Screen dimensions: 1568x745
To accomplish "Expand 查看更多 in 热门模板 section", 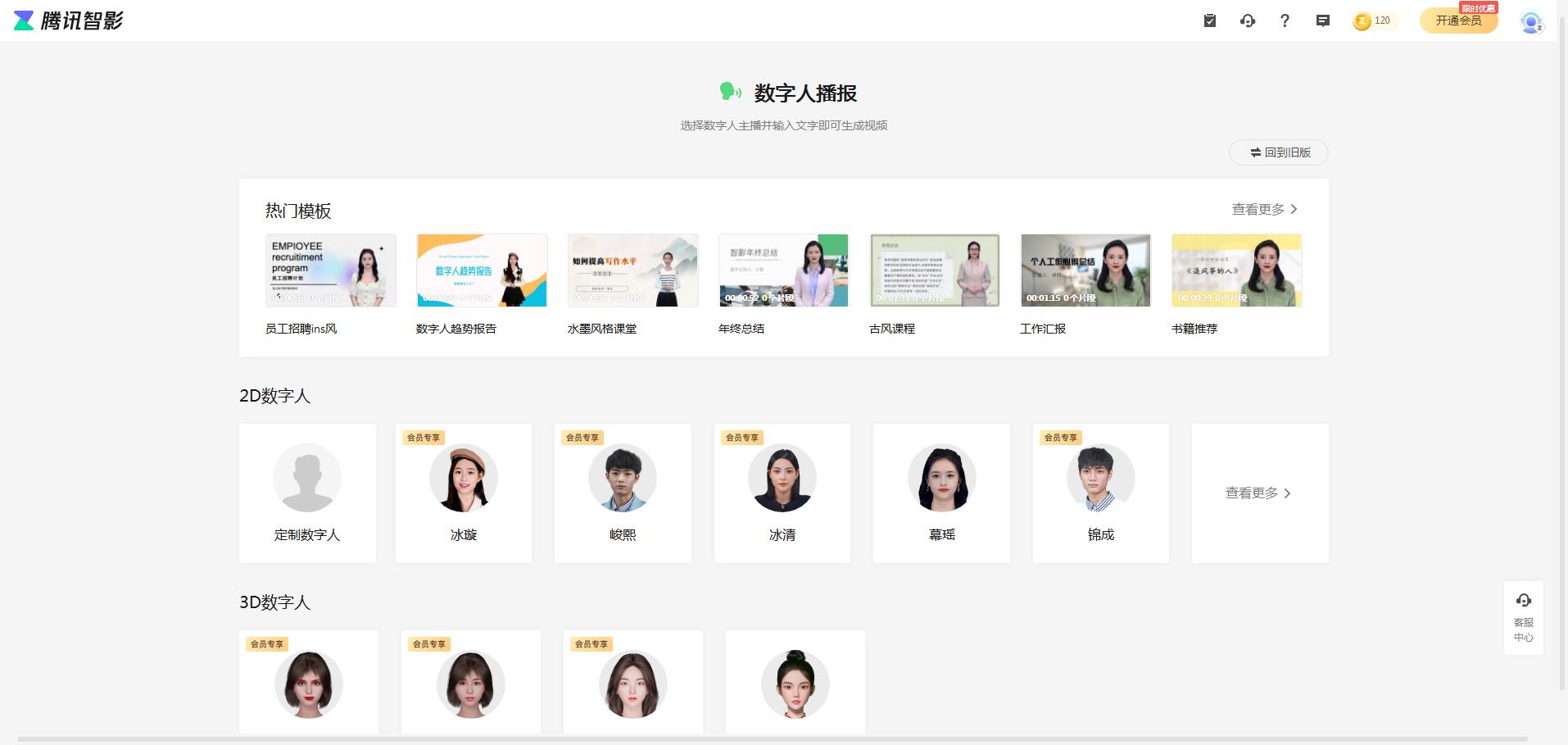I will pos(1264,210).
